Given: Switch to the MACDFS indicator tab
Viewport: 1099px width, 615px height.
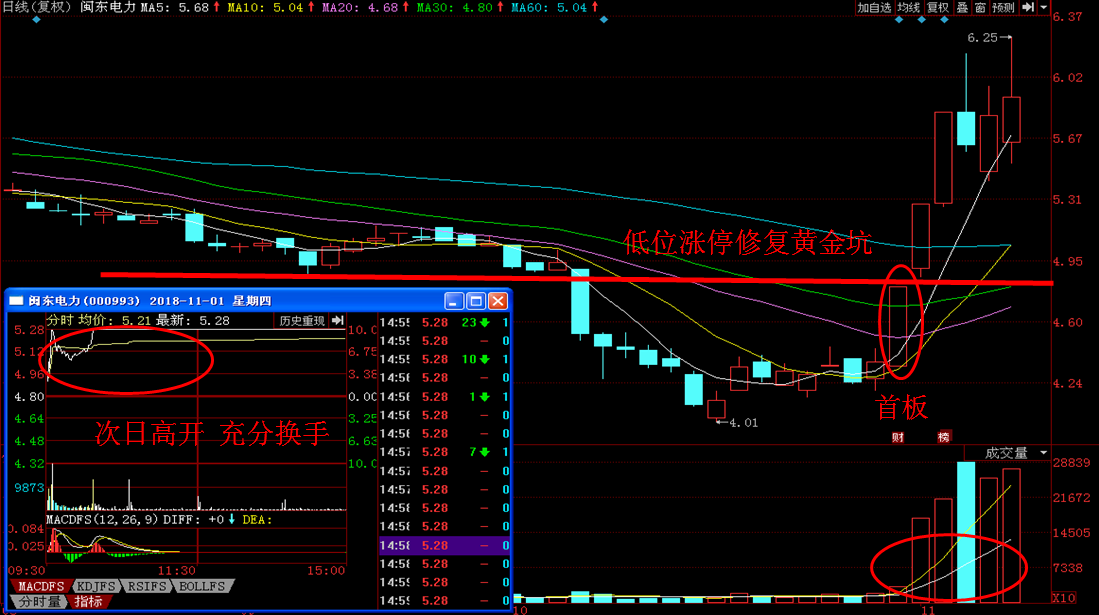Looking at the screenshot, I should [41, 586].
